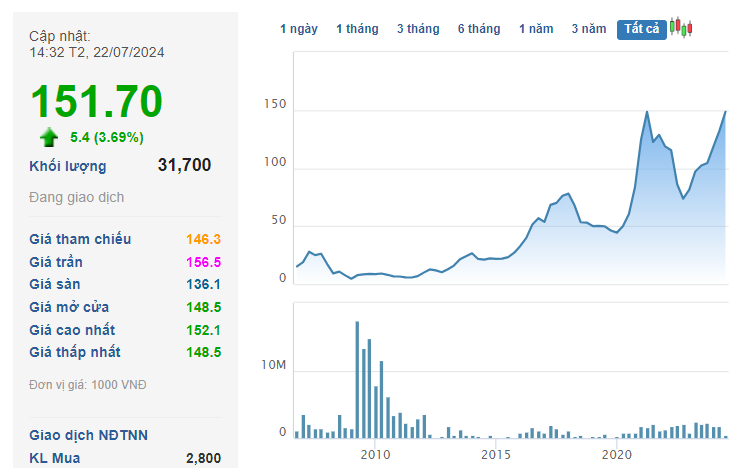Click the 5.4 (3.69%) price change
The width and height of the screenshot is (746, 468).
pyautogui.click(x=107, y=137)
